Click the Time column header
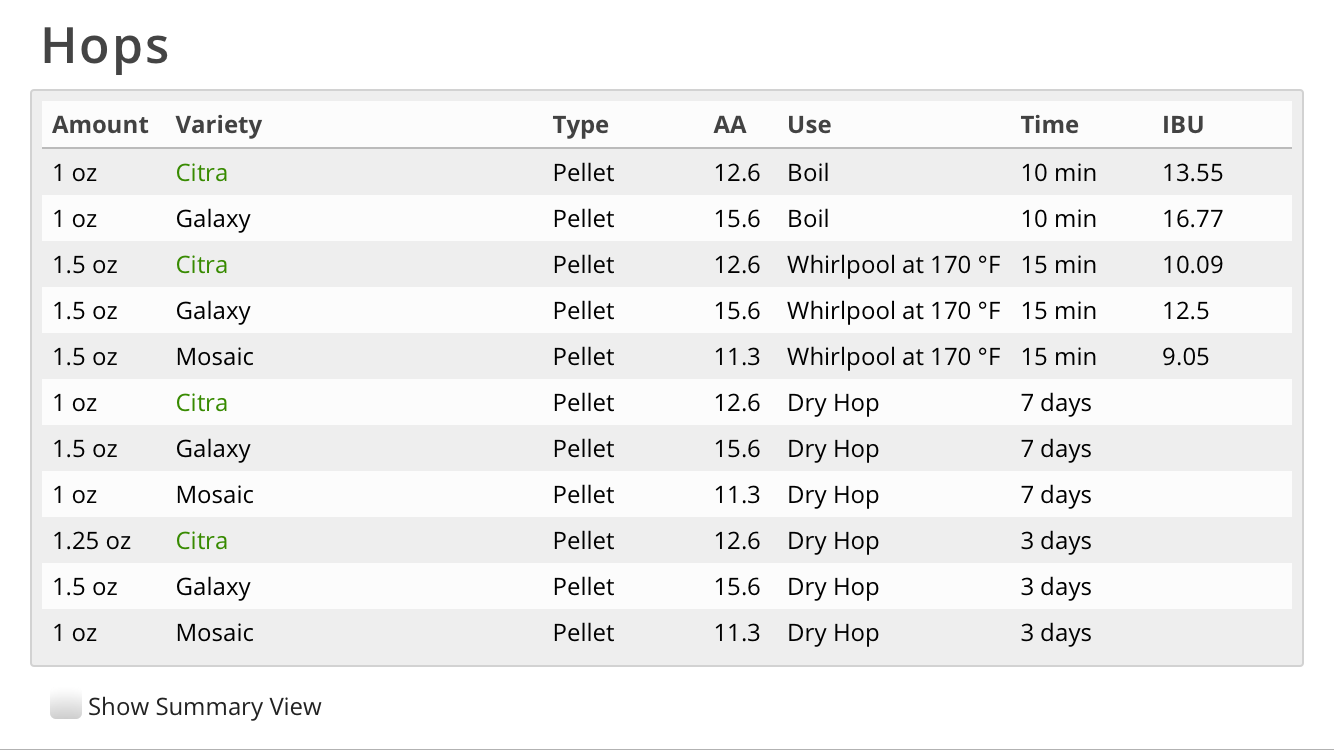1334x750 pixels. click(1050, 125)
